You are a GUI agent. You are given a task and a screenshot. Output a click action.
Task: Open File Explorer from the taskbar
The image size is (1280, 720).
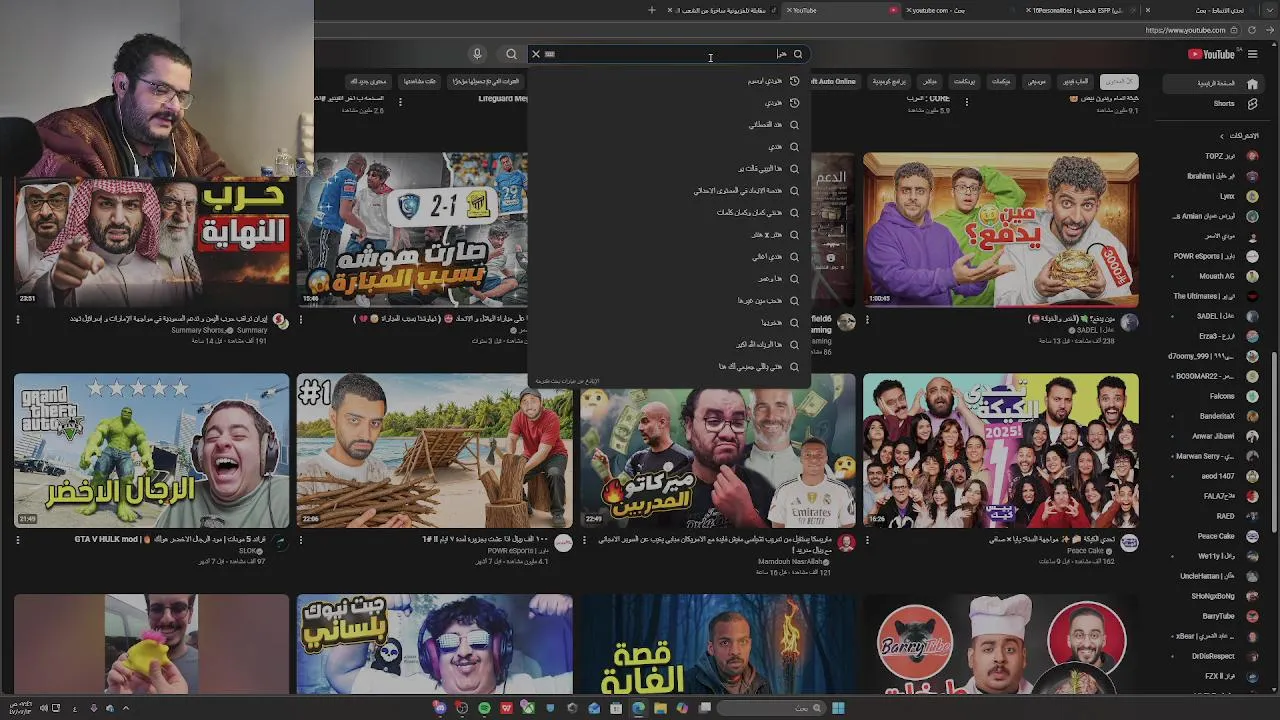coord(660,708)
